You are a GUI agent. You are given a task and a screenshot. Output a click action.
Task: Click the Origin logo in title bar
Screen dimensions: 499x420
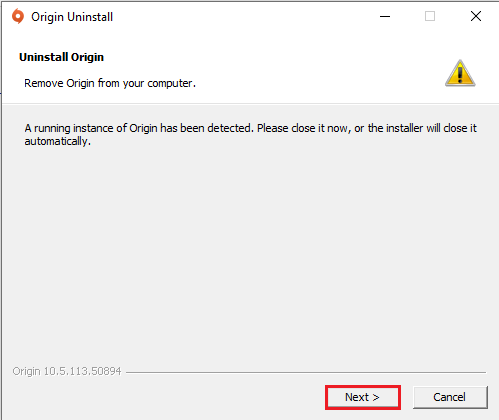tap(18, 16)
